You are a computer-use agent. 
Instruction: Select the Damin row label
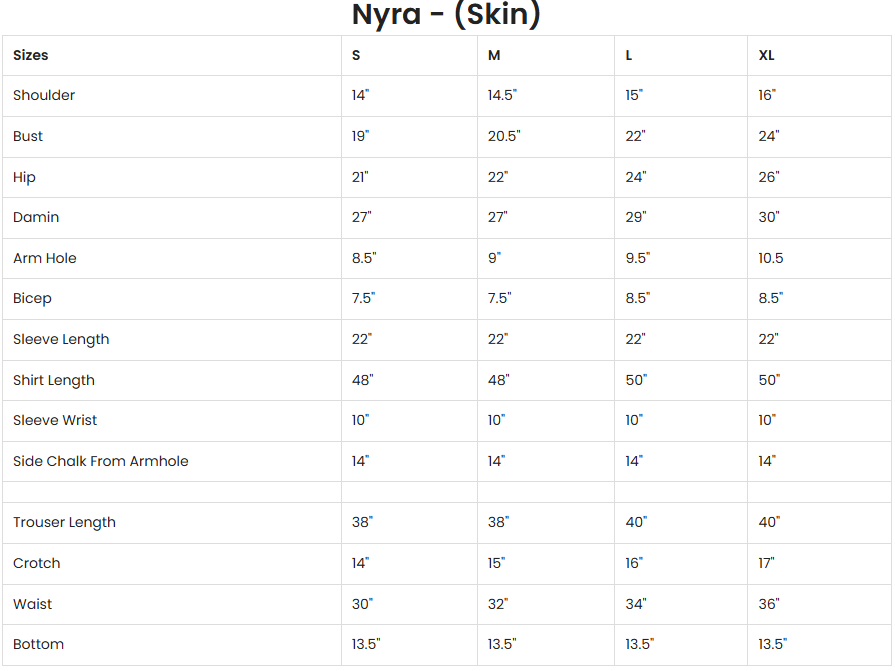point(36,217)
